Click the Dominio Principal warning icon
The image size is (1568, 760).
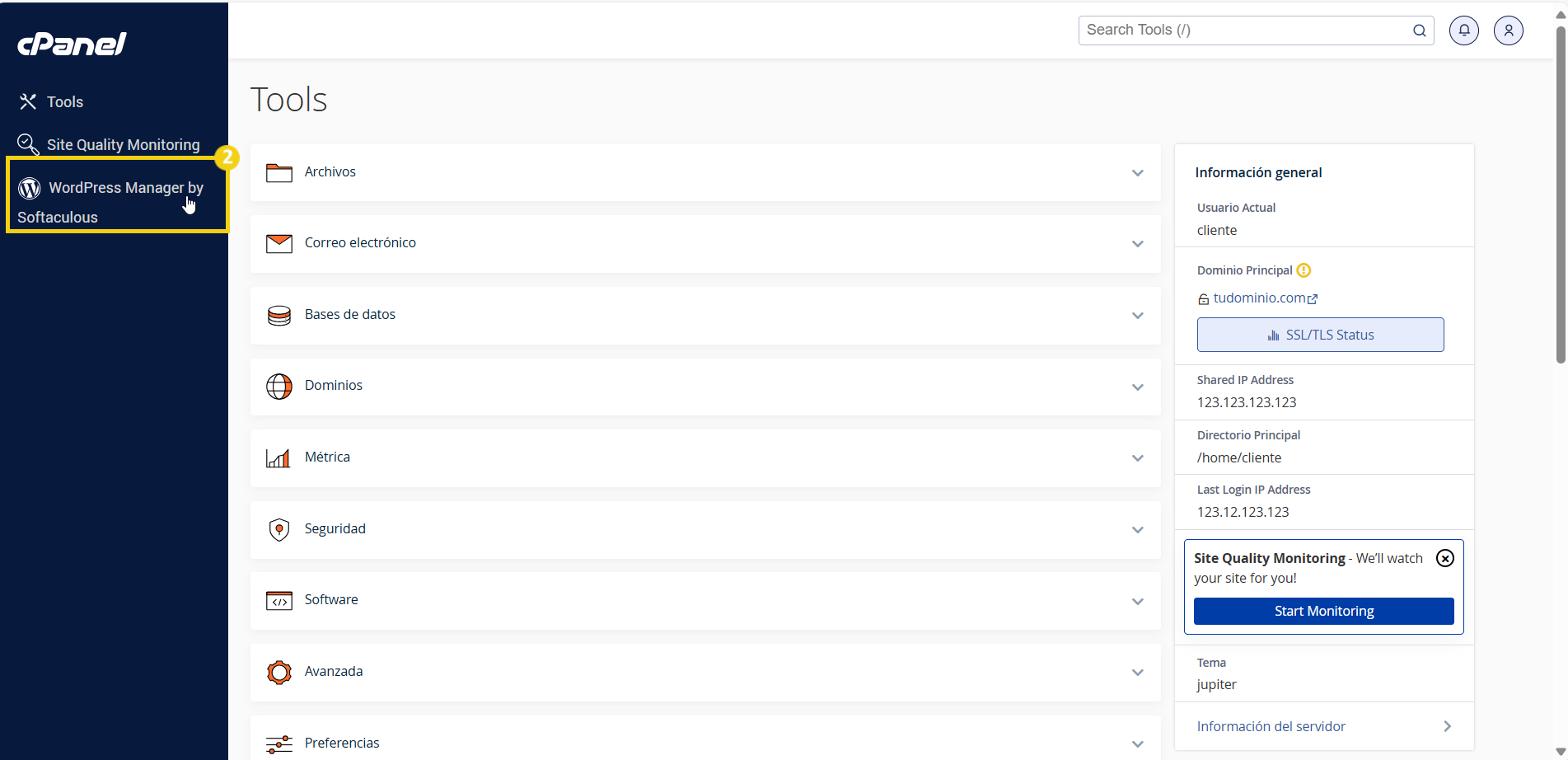(x=1304, y=270)
